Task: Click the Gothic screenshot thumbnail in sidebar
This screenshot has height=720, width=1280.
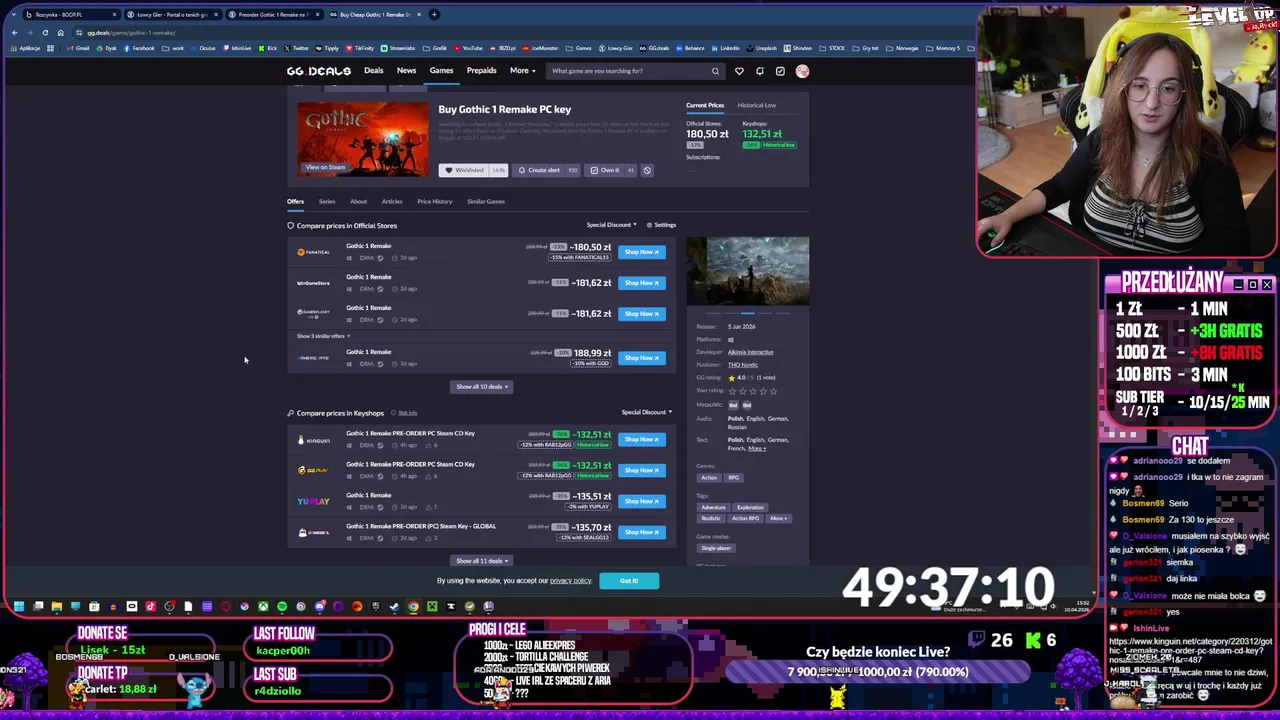Action: click(x=748, y=271)
